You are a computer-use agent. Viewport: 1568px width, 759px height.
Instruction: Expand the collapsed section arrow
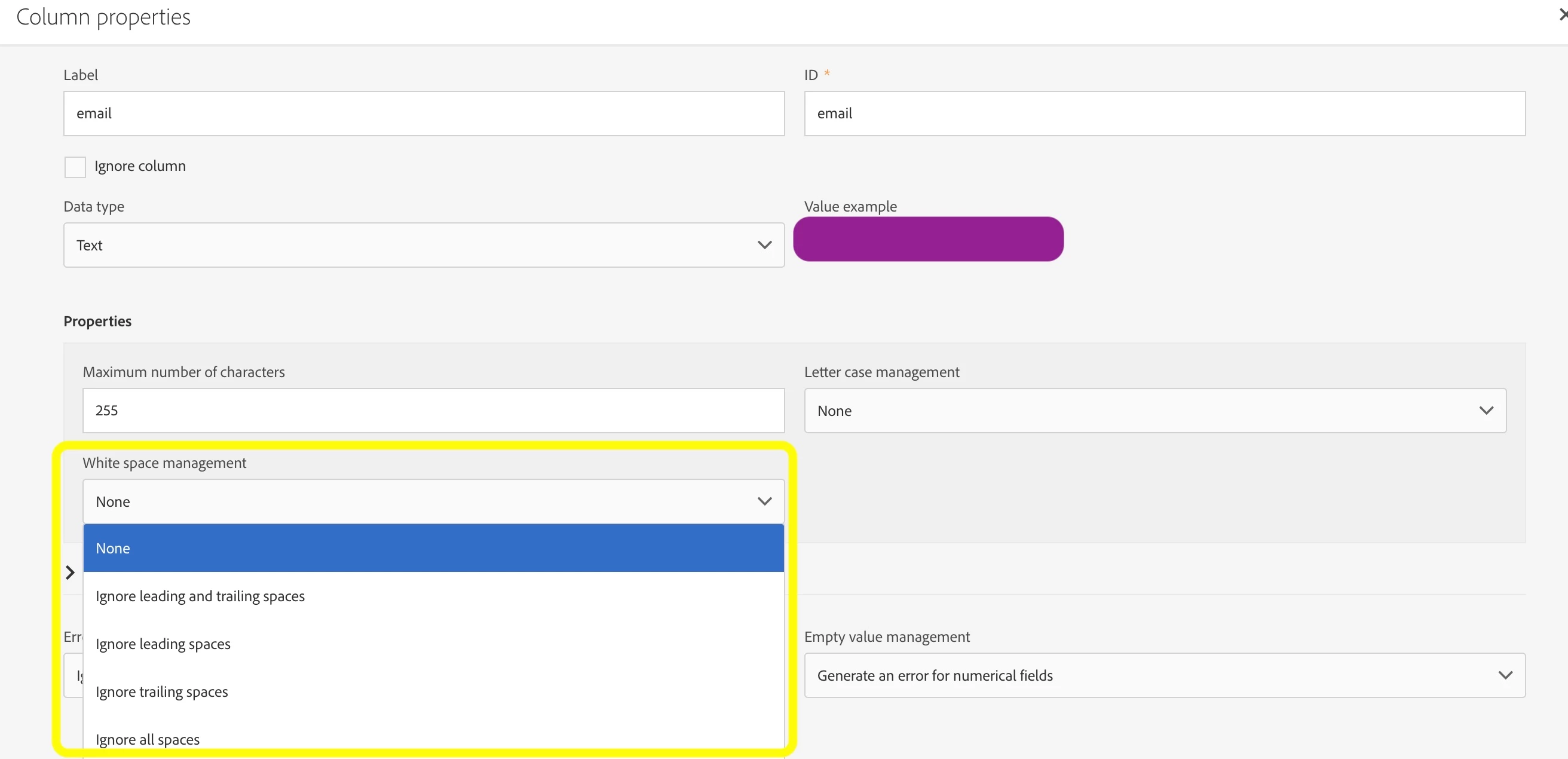70,572
